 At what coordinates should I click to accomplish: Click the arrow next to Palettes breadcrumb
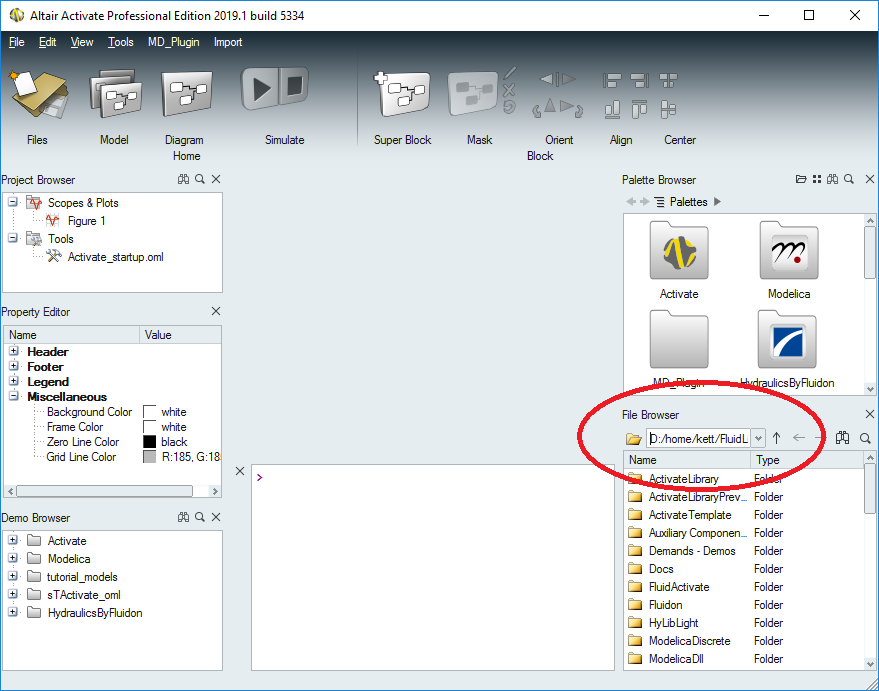click(x=718, y=202)
